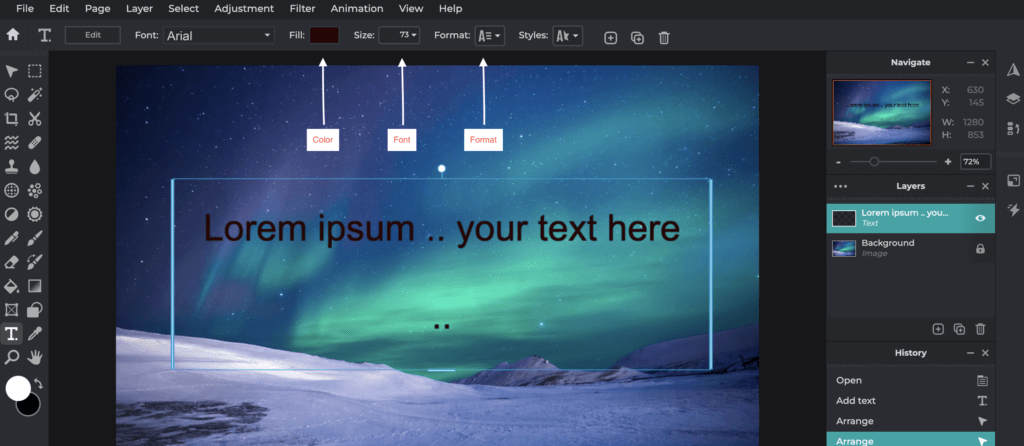Collapse the Layers panel
The width and height of the screenshot is (1024, 446).
click(x=970, y=187)
